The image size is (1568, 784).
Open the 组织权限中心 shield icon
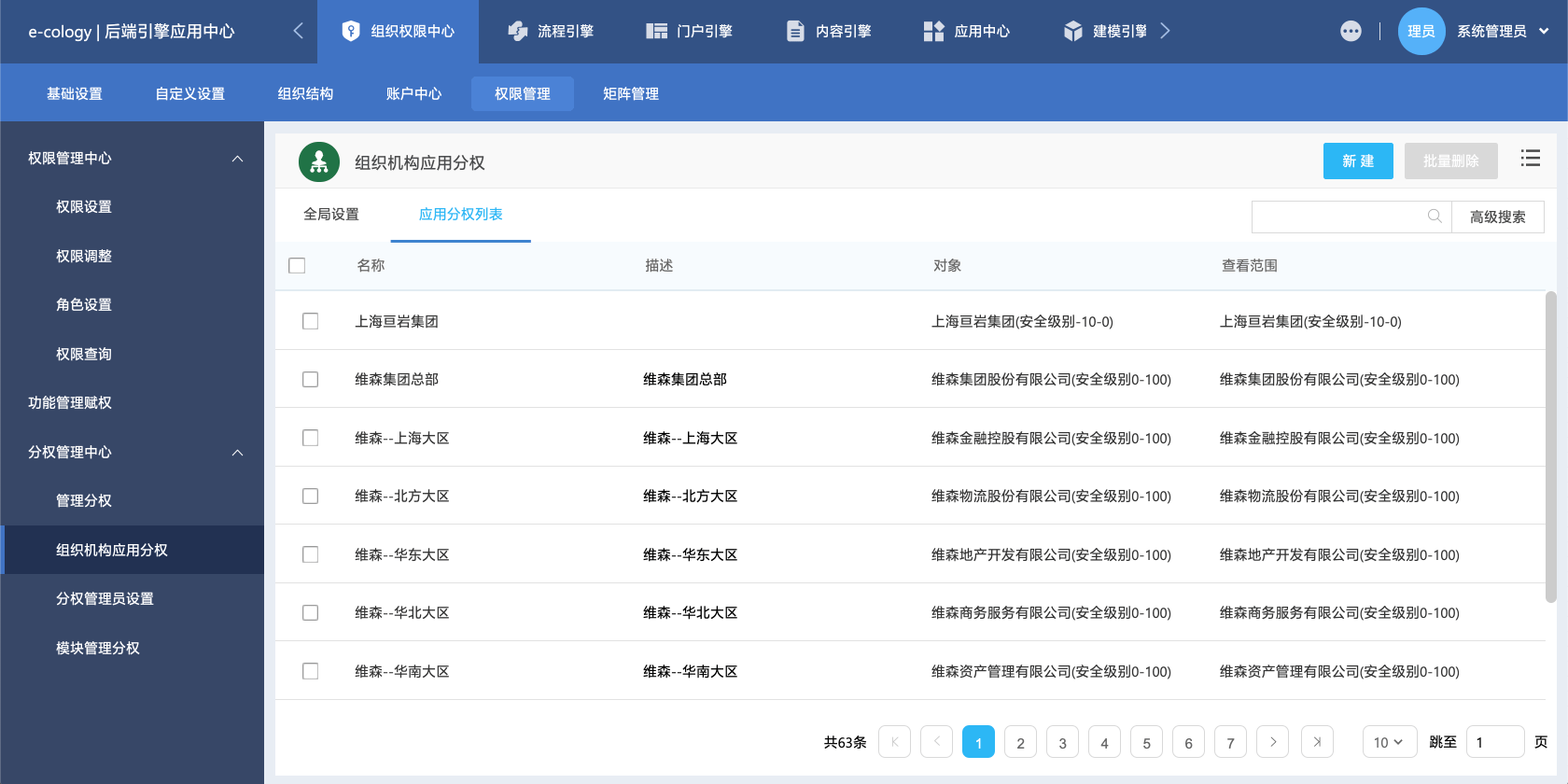coord(351,31)
